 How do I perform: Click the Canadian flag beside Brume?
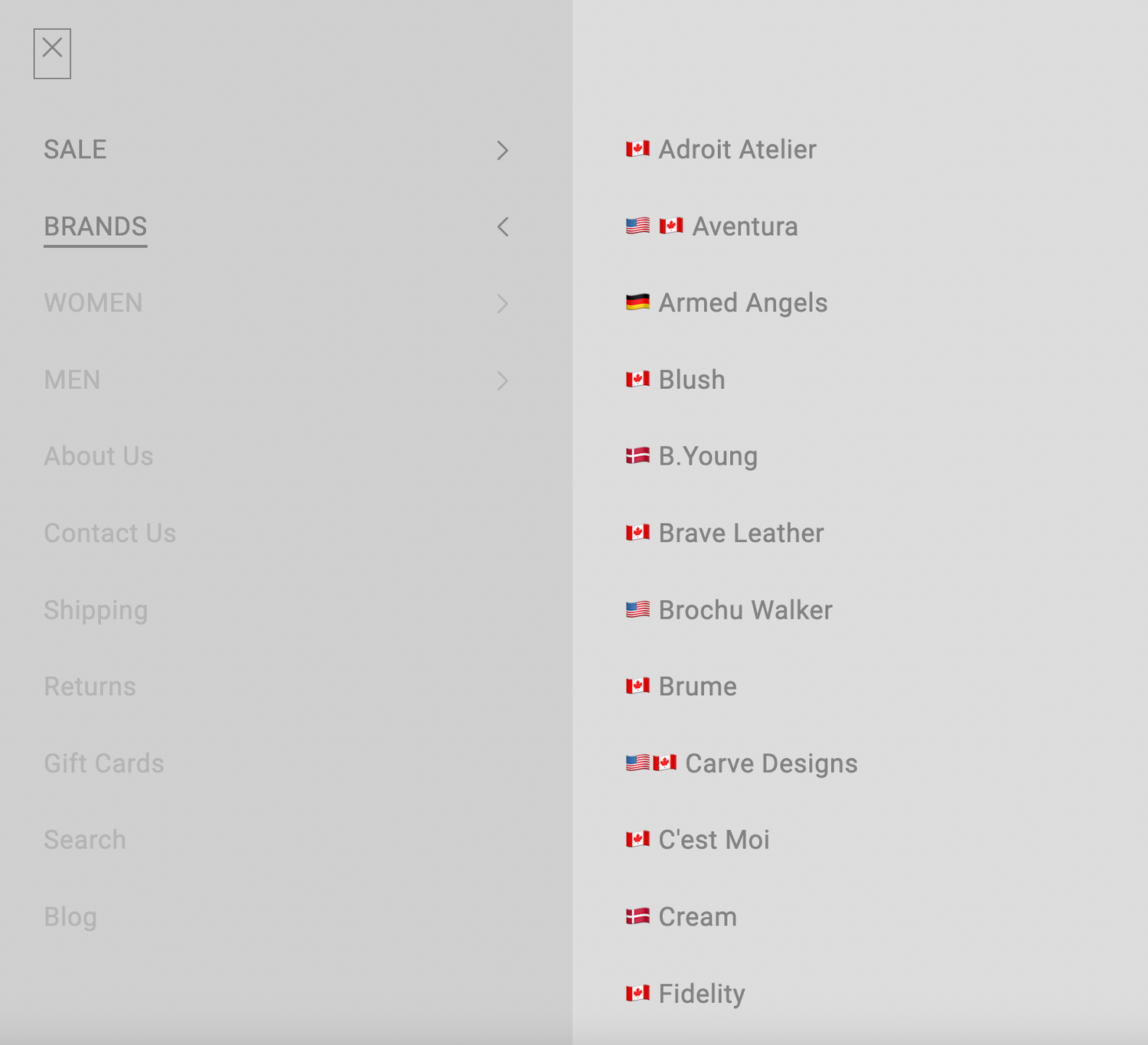pyautogui.click(x=638, y=686)
